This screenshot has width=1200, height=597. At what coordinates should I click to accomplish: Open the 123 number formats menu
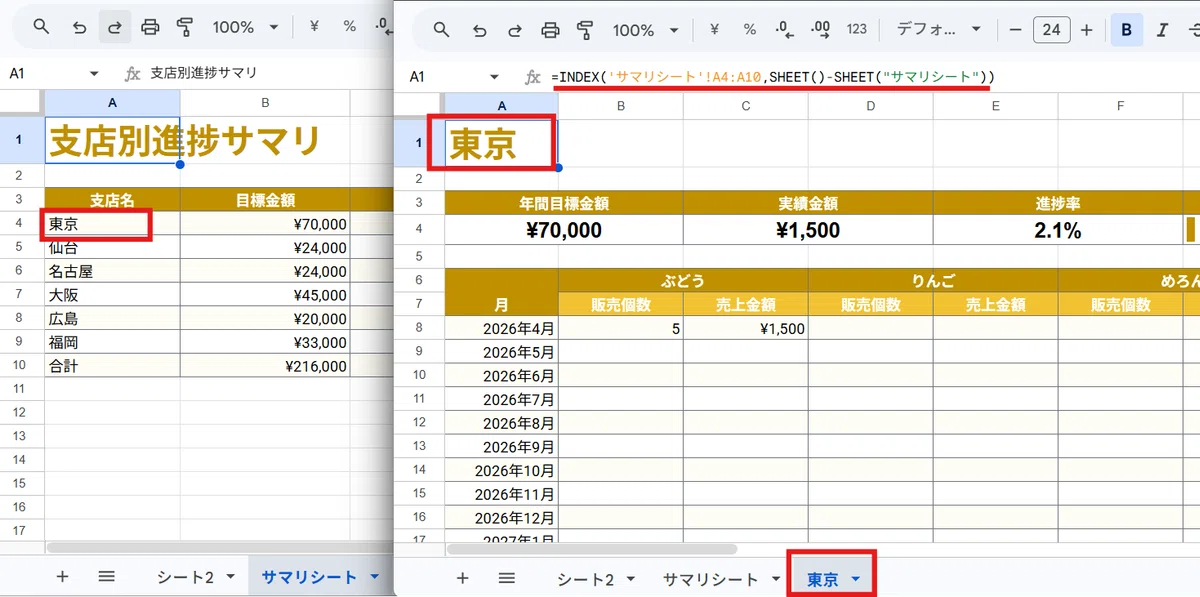point(857,30)
